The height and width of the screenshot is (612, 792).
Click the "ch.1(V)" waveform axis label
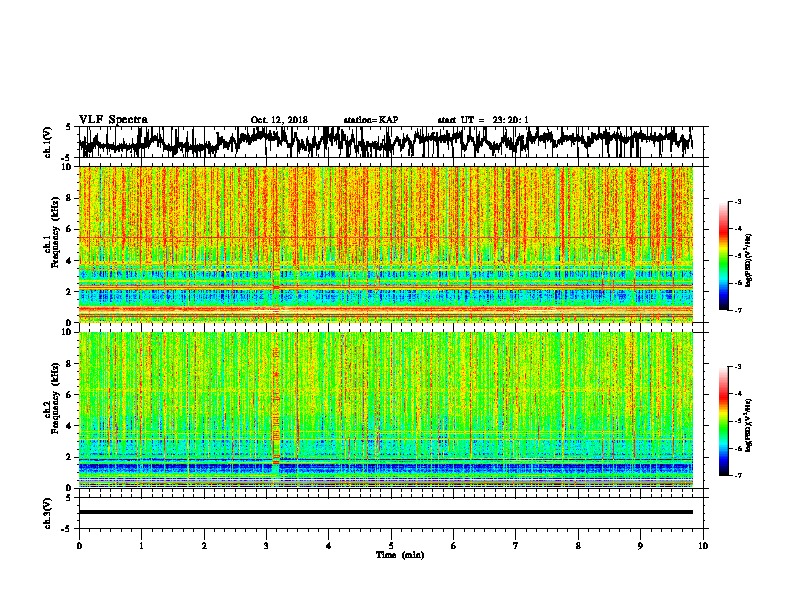[48, 142]
